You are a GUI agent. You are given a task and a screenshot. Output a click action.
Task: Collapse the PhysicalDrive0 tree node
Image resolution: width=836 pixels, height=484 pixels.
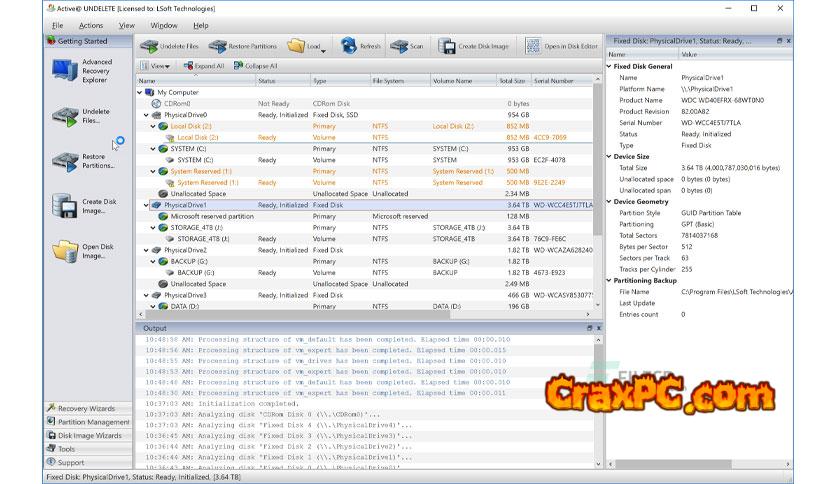[142, 115]
